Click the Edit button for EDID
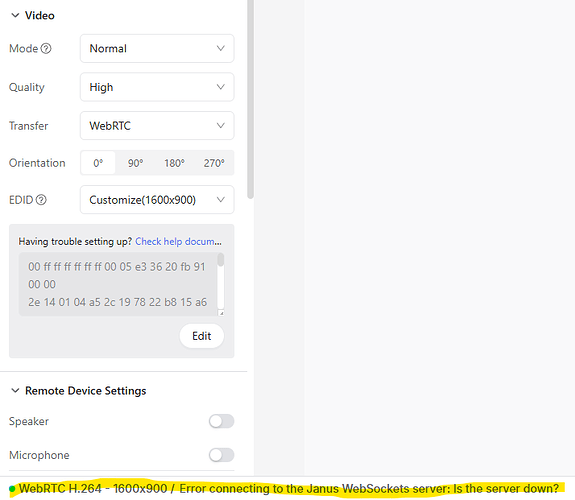This screenshot has width=575, height=500. point(202,336)
